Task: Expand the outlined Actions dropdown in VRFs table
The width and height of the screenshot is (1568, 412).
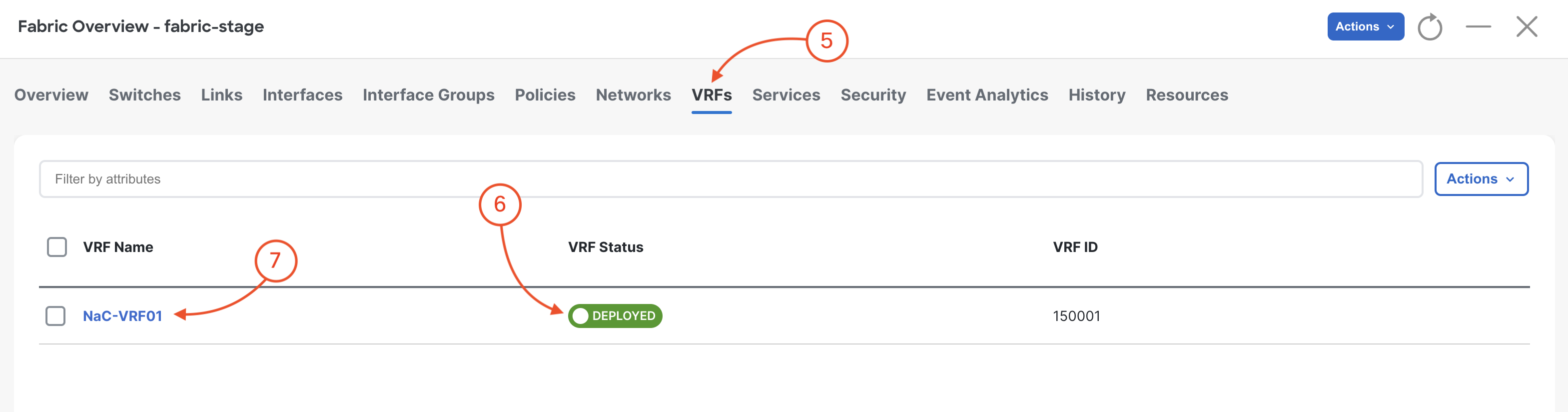Action: tap(1481, 179)
